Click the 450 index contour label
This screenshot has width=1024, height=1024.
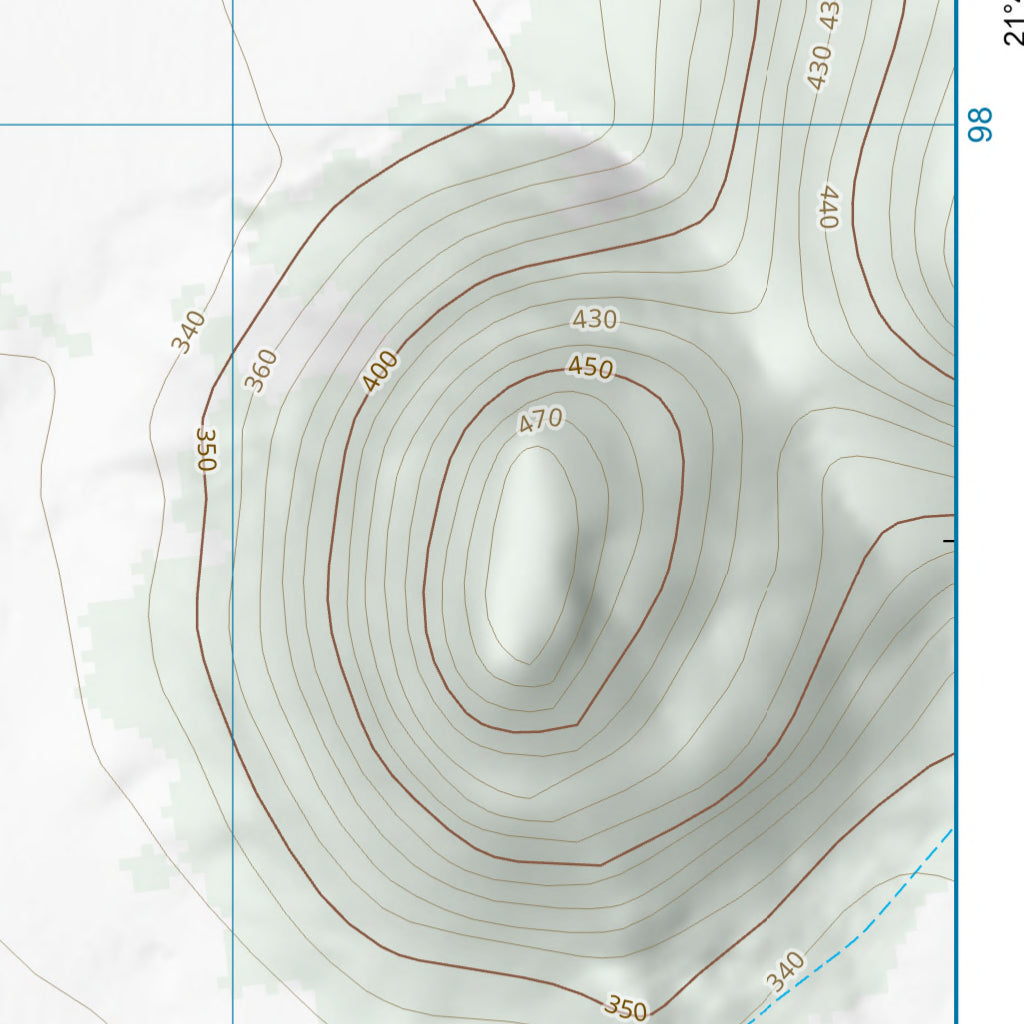(x=590, y=368)
